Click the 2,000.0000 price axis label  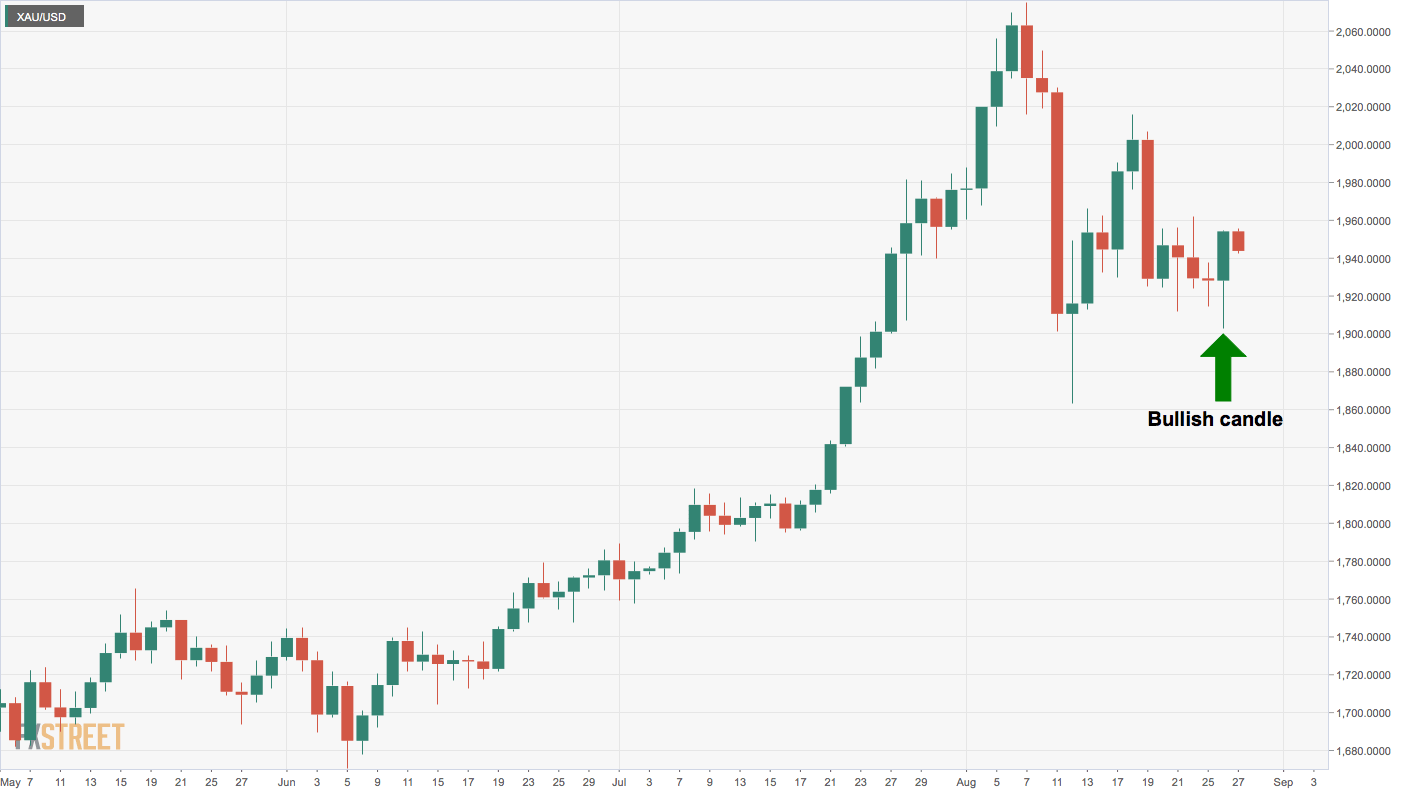click(1362, 145)
